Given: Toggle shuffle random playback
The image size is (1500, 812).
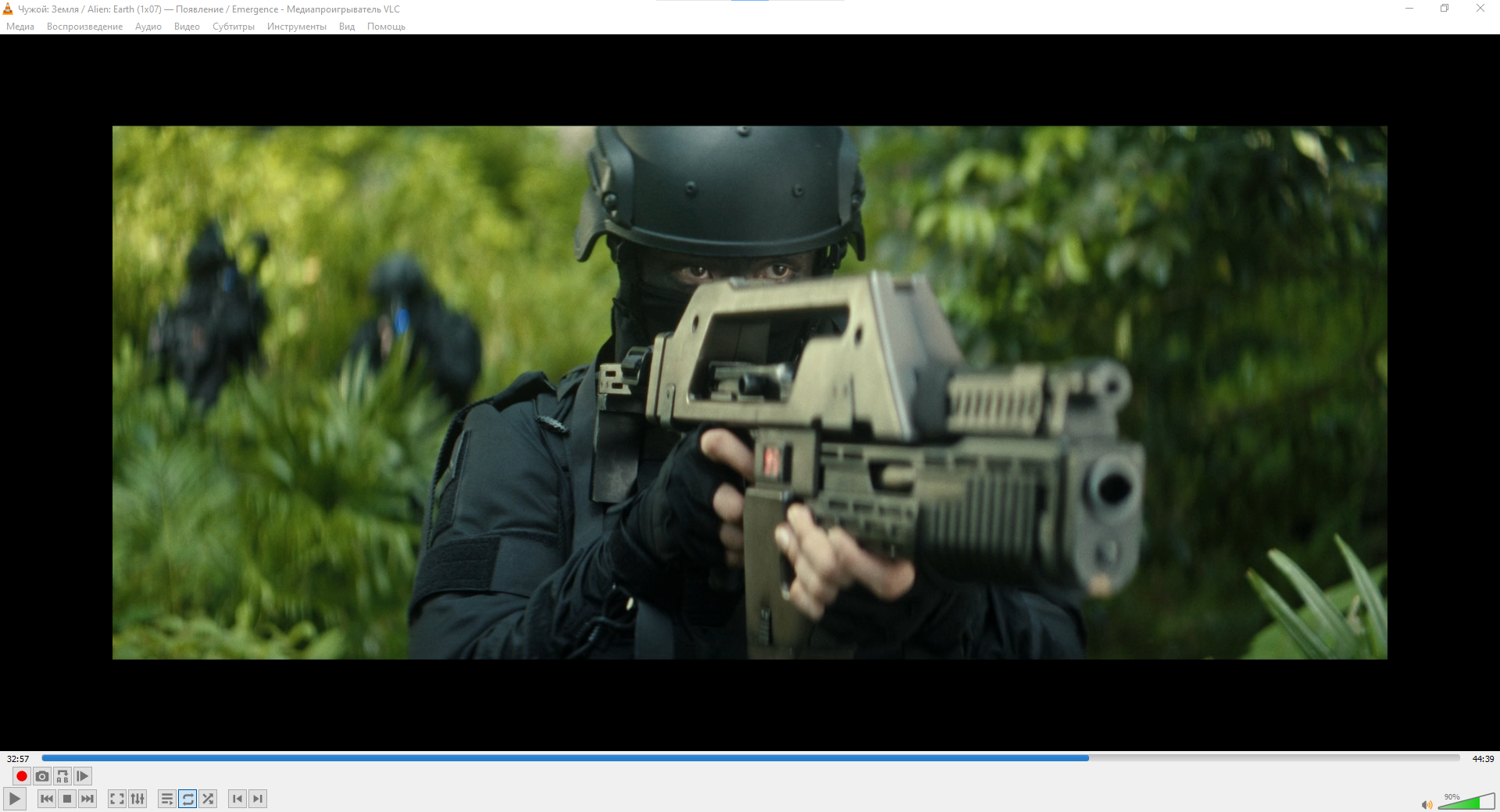Looking at the screenshot, I should 208,799.
